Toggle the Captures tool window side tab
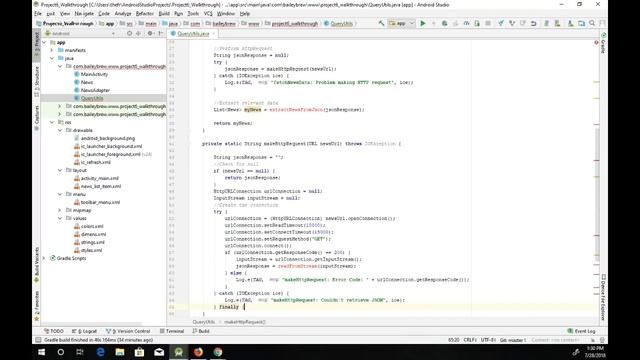Screen dimensions: 640x360 click(37, 118)
